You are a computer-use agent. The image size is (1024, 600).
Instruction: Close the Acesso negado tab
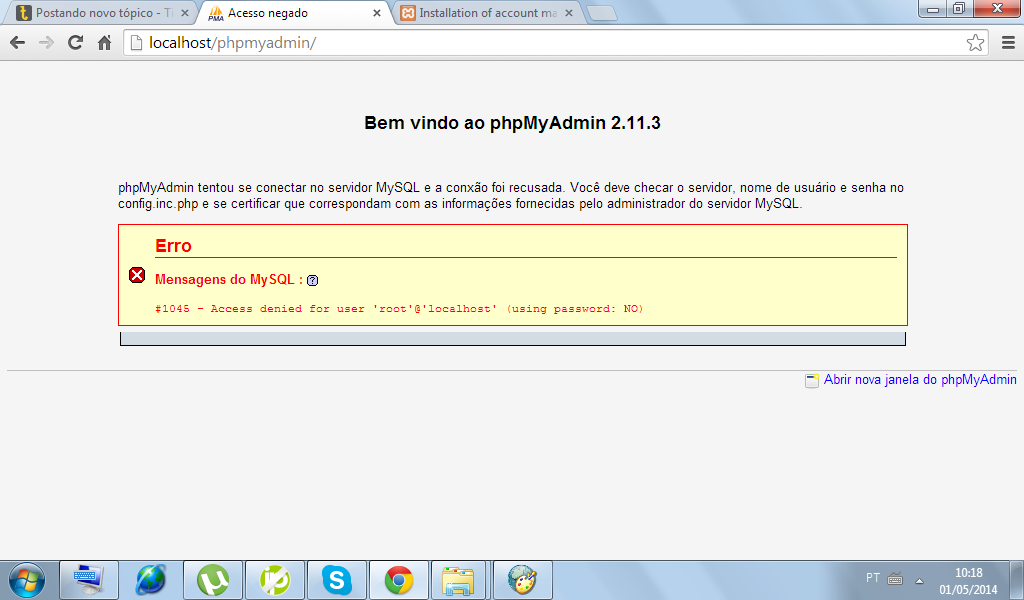(x=377, y=13)
